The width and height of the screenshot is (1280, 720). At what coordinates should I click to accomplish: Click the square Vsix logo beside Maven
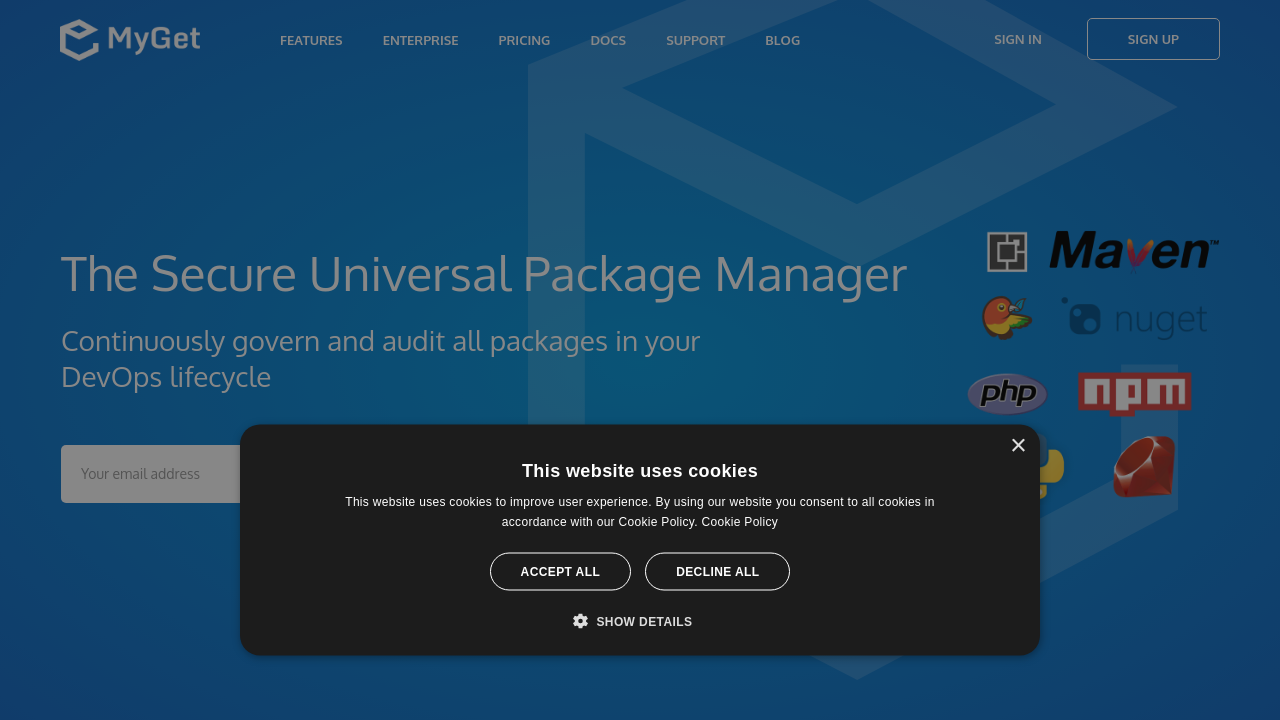pyautogui.click(x=1007, y=252)
